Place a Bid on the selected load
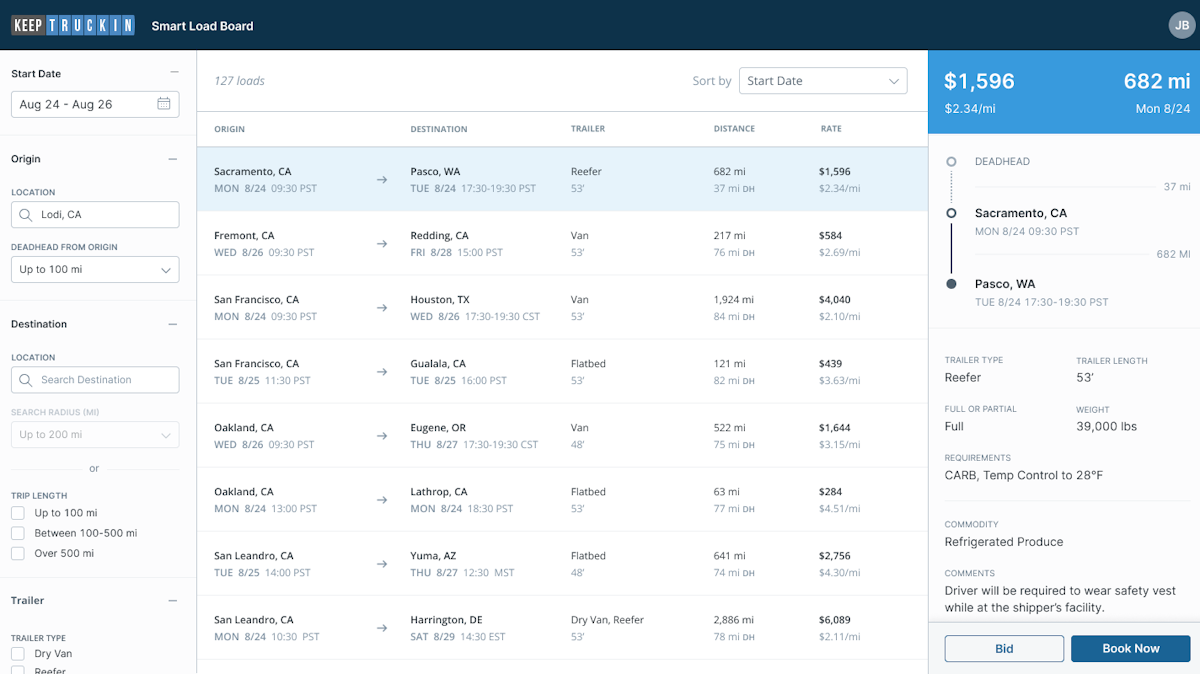 1004,648
